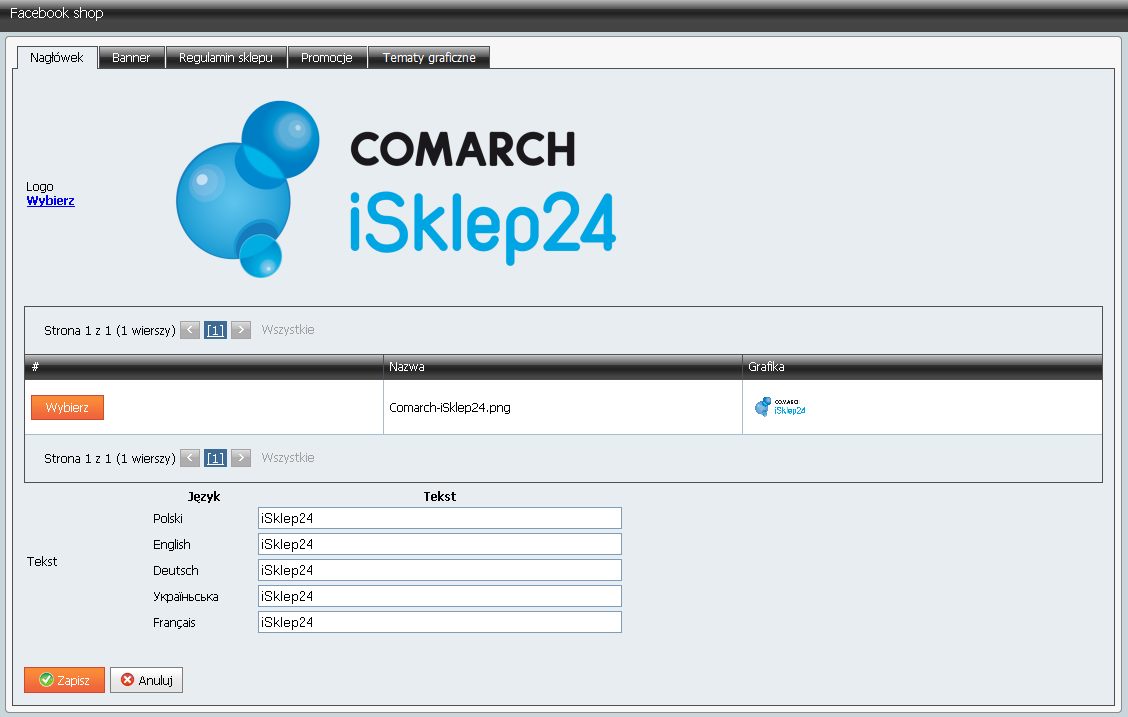The image size is (1128, 717).
Task: Open the Promocje tab
Action: (x=327, y=58)
